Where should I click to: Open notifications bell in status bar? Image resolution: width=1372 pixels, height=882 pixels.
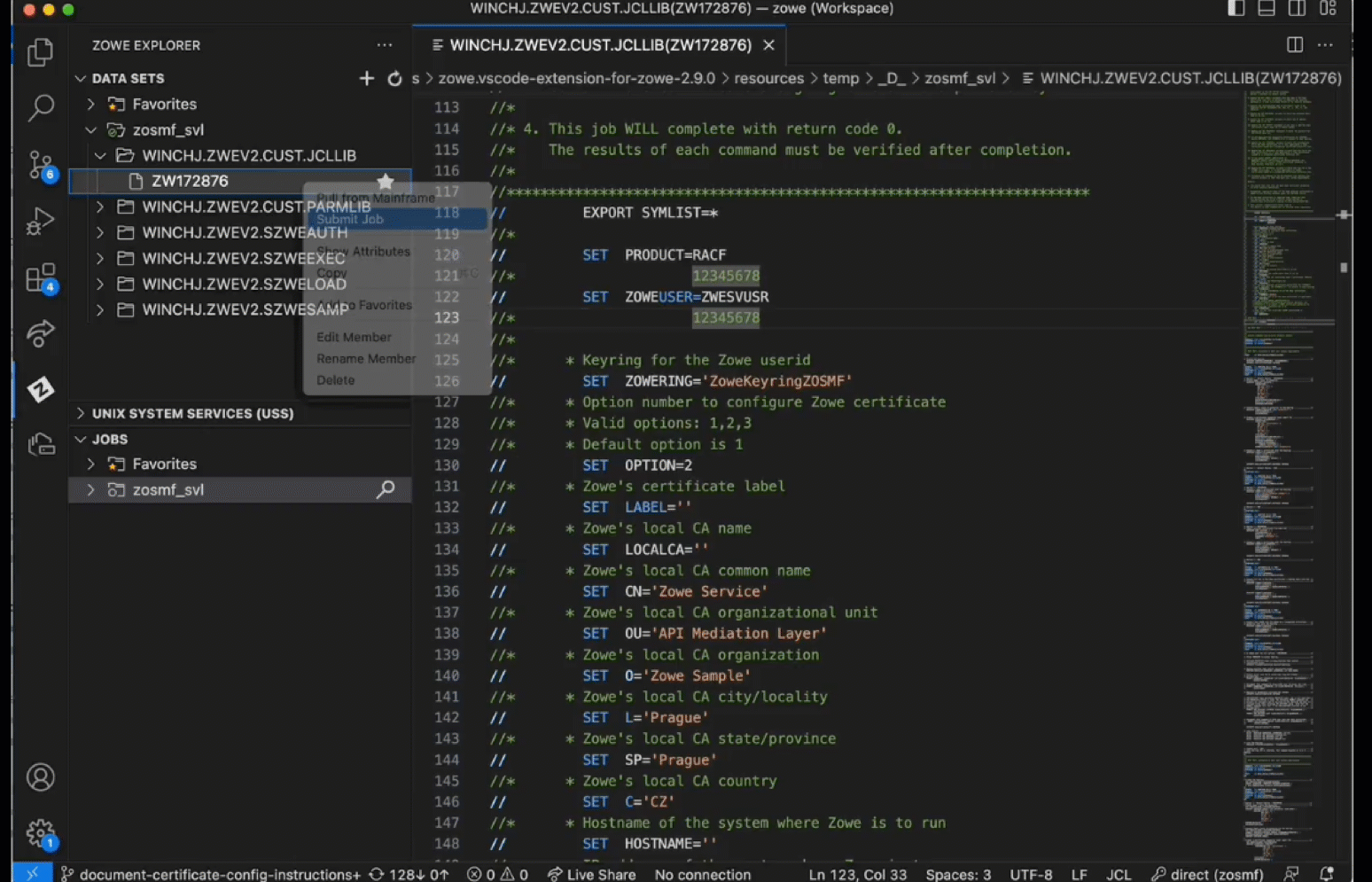pyautogui.click(x=1327, y=874)
